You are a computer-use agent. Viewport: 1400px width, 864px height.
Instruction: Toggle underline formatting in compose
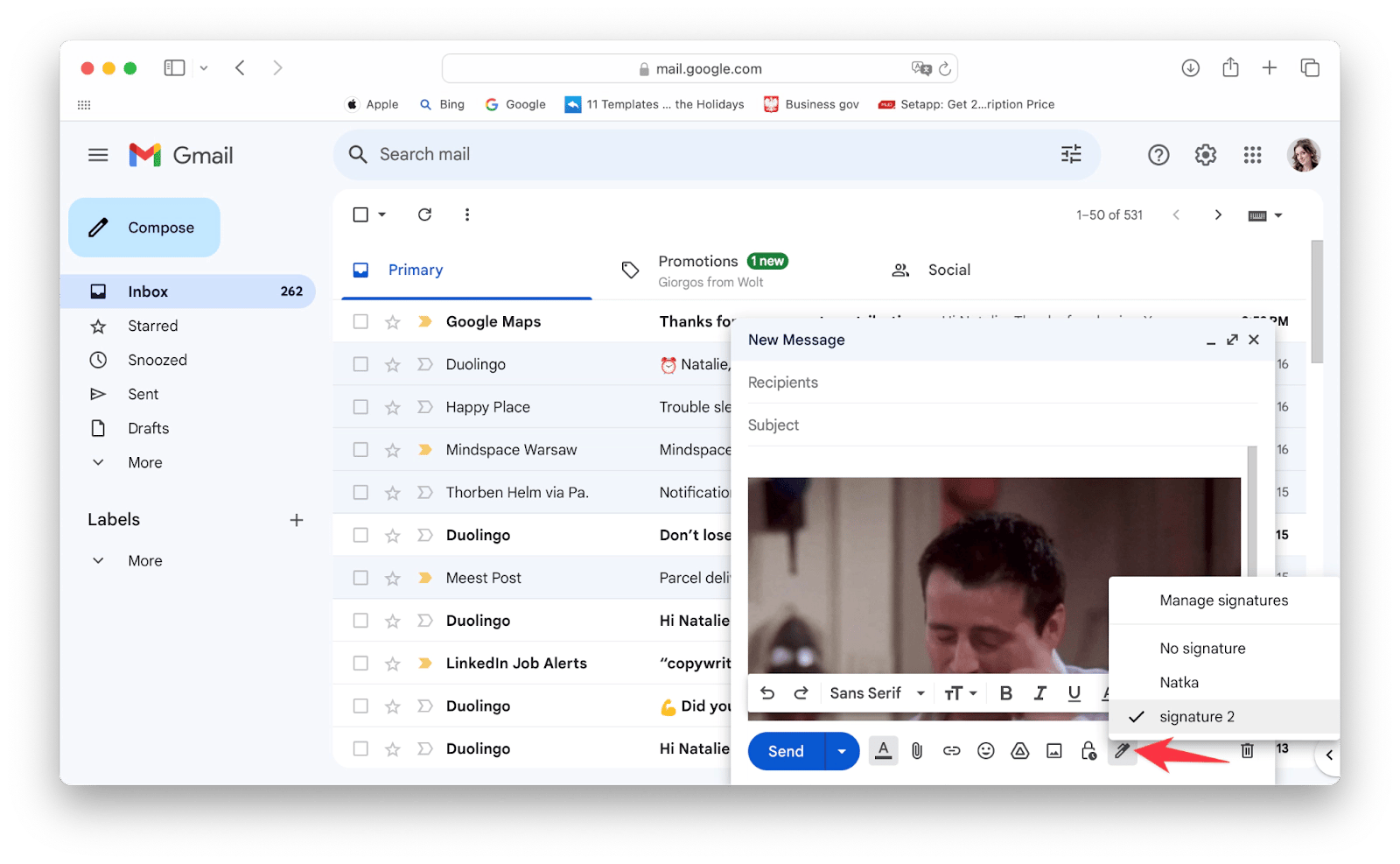pyautogui.click(x=1074, y=693)
